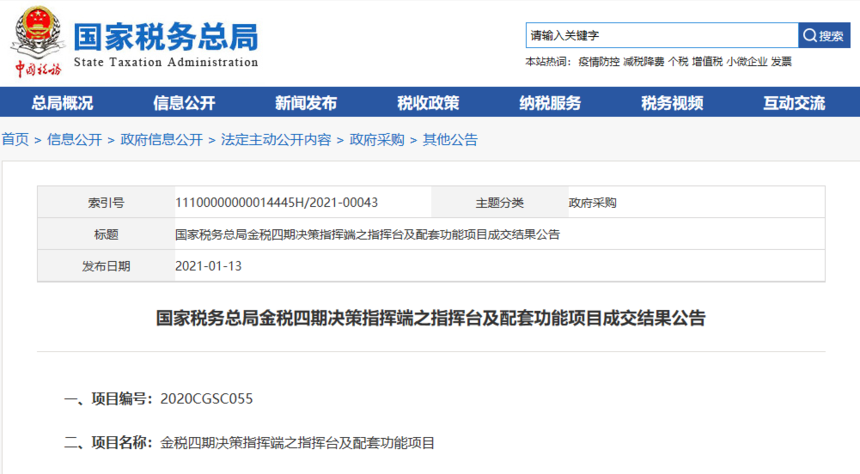Click the 本站热词 label
Screen dimensions: 860x474
point(548,61)
